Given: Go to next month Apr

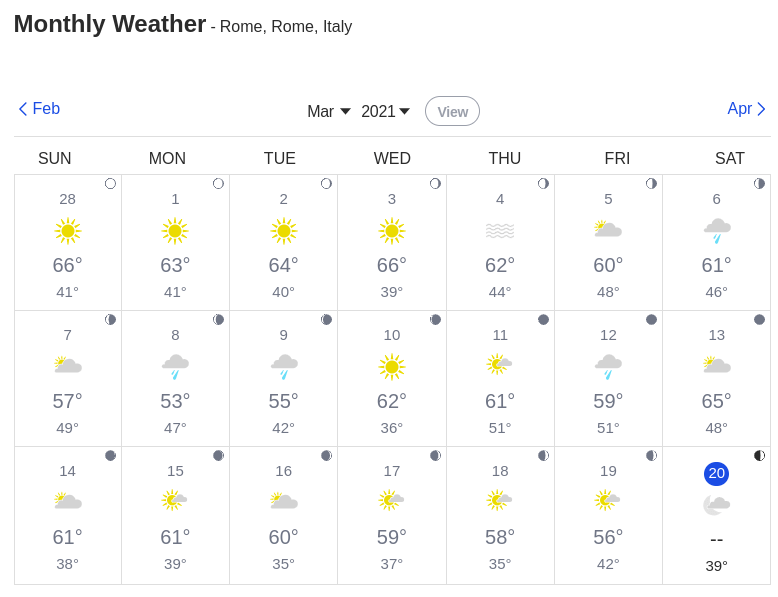Looking at the screenshot, I should click(x=746, y=108).
